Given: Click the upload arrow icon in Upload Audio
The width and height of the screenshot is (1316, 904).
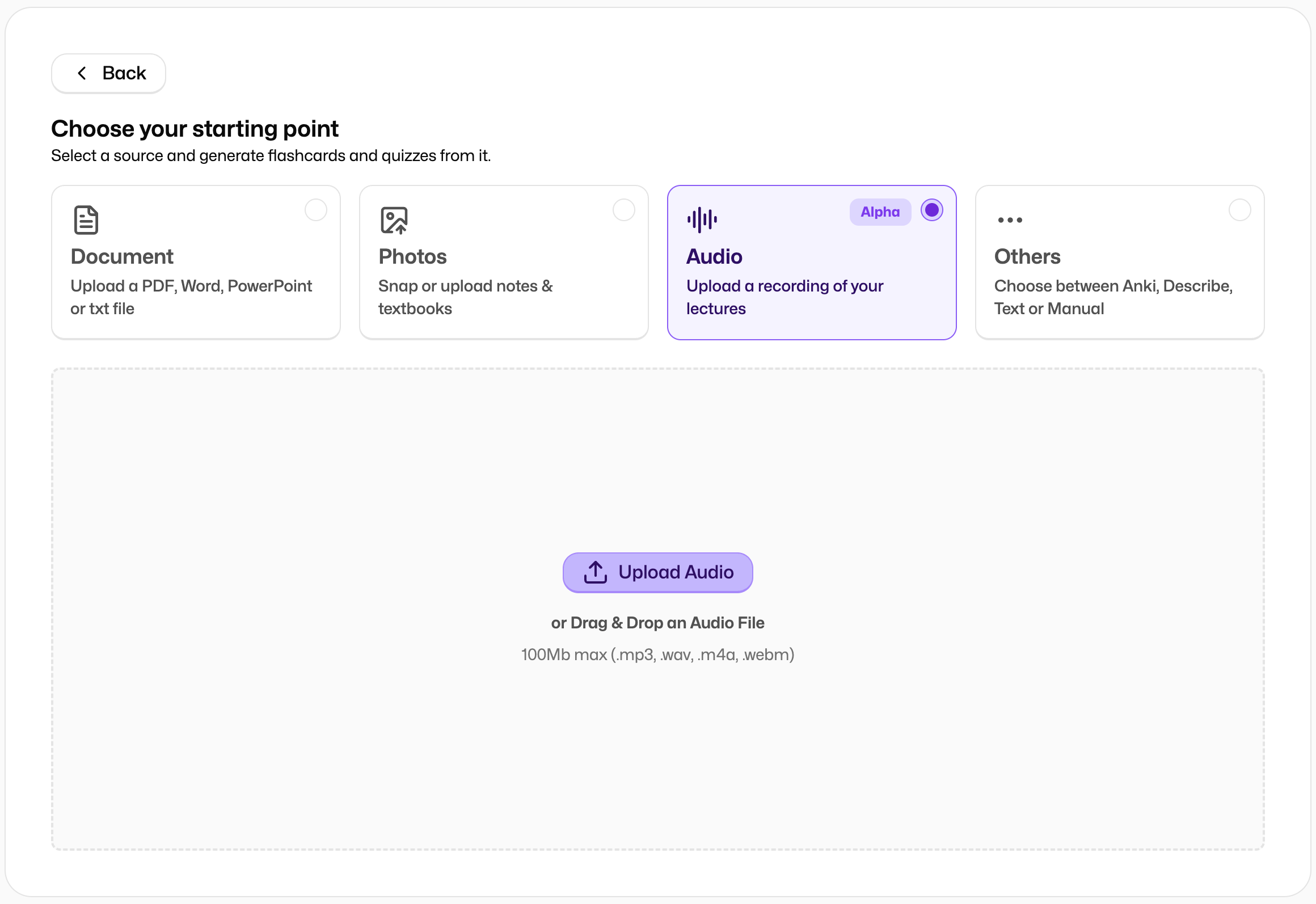Looking at the screenshot, I should [596, 572].
